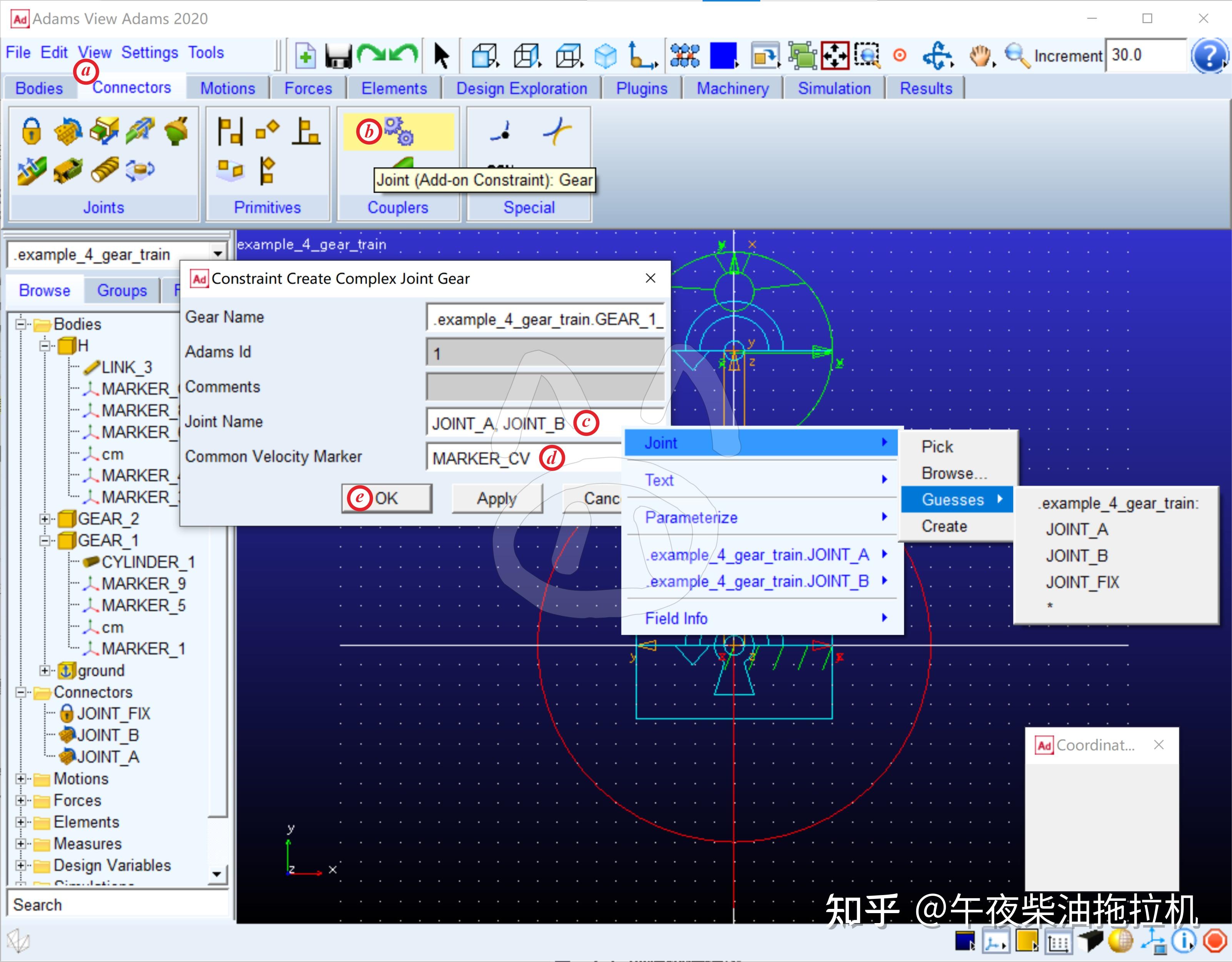Image resolution: width=1232 pixels, height=962 pixels.
Task: Save the model with the floppy disk icon
Action: [x=338, y=56]
